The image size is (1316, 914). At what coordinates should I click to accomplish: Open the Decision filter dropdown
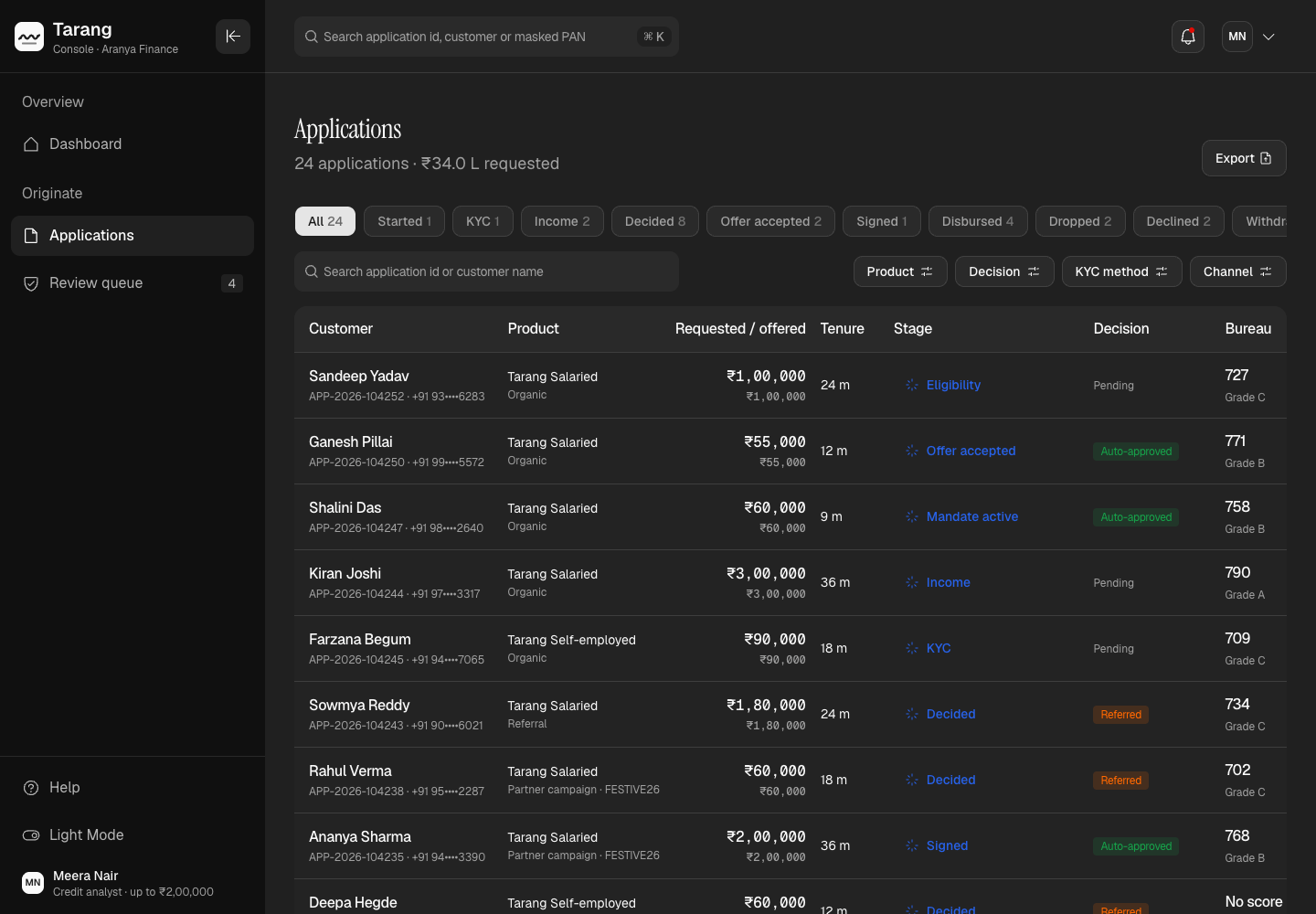pyautogui.click(x=1004, y=271)
